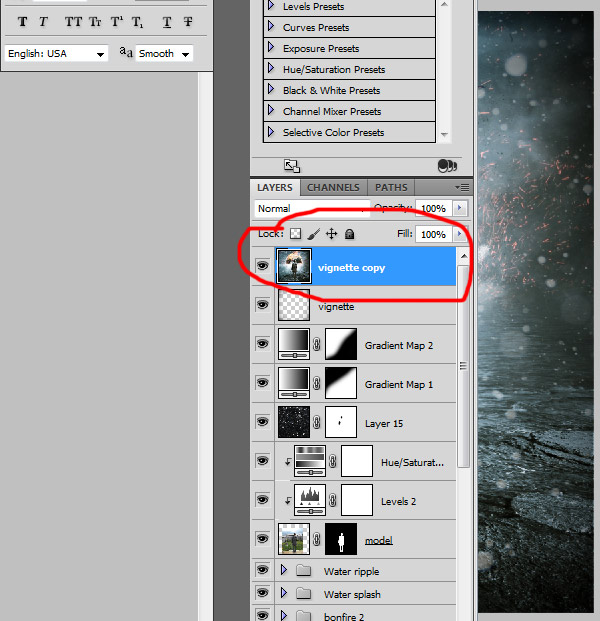600x621 pixels.
Task: Lock position move icon
Action: [x=331, y=234]
